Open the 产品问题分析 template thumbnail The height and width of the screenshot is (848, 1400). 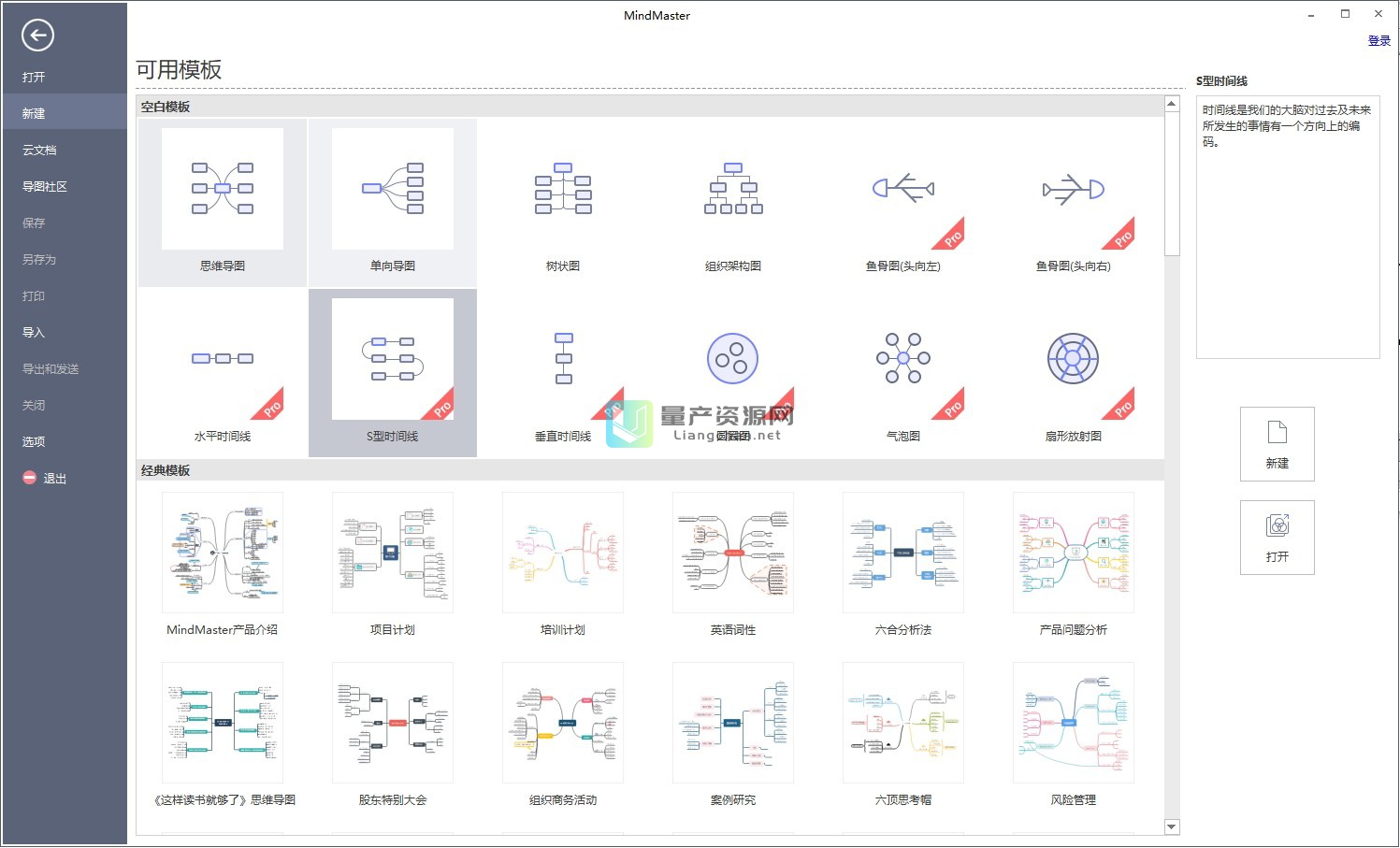coord(1074,553)
